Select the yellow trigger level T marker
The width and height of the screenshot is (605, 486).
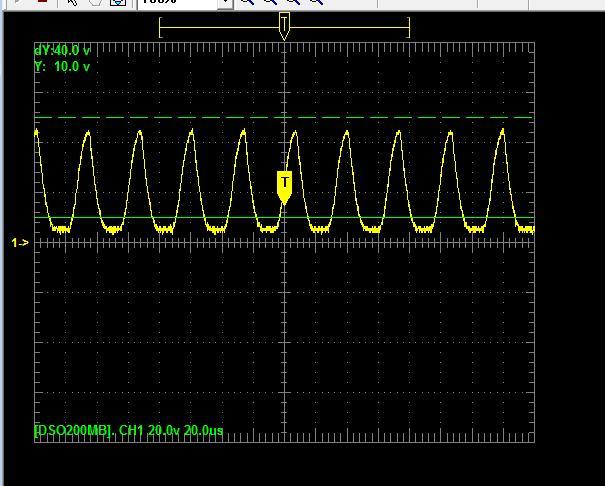pyautogui.click(x=285, y=184)
